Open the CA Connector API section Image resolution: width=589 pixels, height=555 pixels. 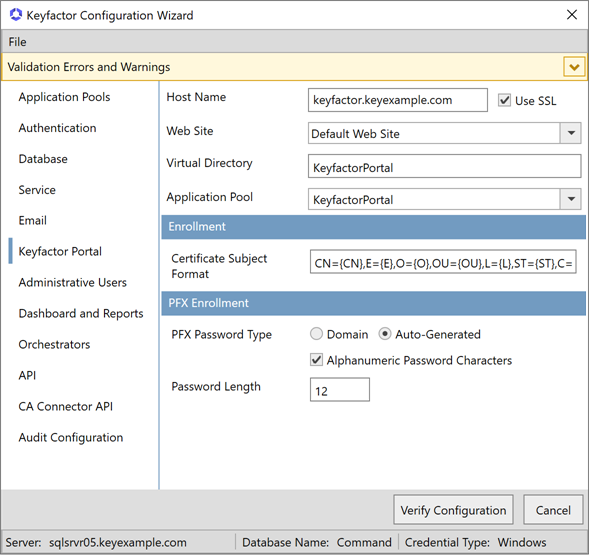(x=66, y=407)
